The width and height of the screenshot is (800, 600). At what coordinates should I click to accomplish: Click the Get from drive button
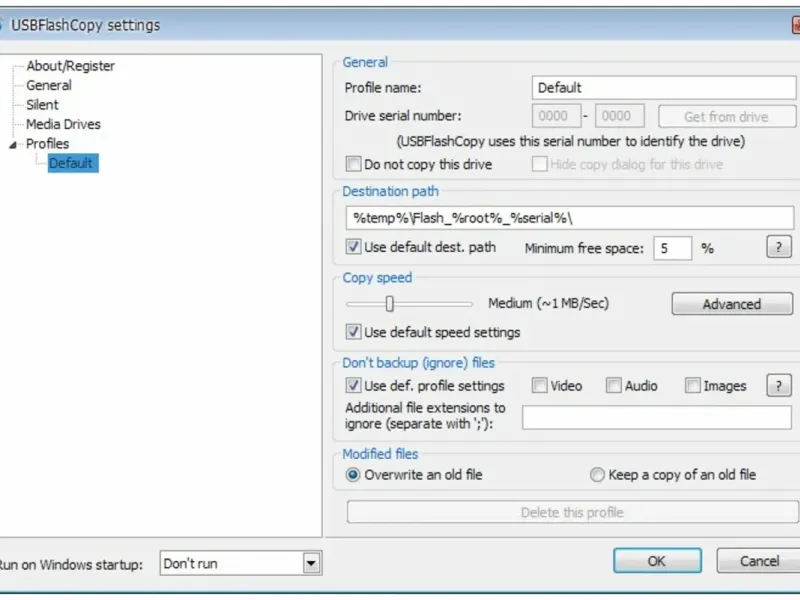(x=727, y=117)
